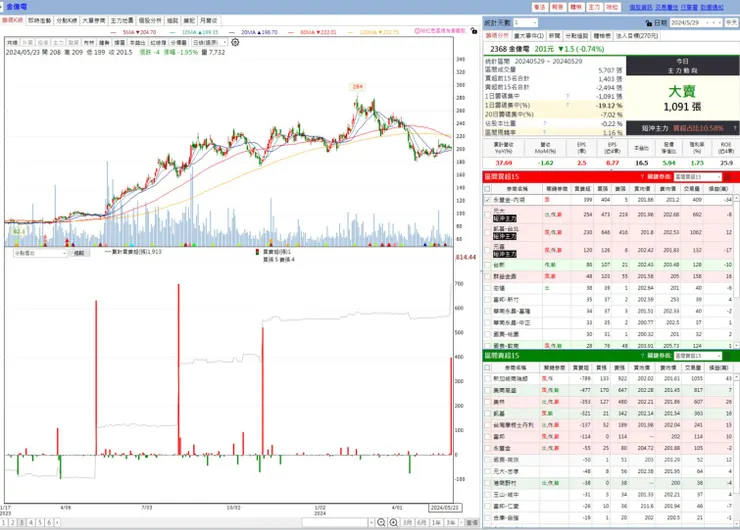This screenshot has height=530, width=740.
Task: Check the 元大-忠孝 row in the sell table
Action: (x=488, y=471)
